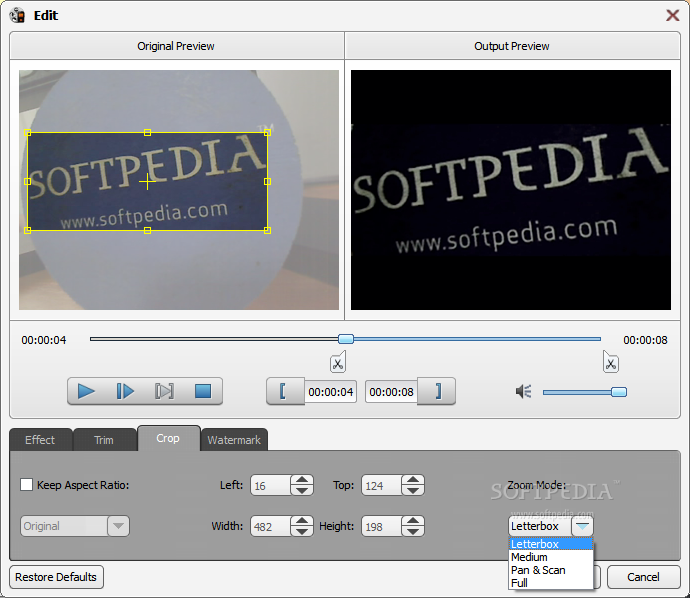Mute audio with the speaker icon
This screenshot has width=690, height=598.
point(524,391)
